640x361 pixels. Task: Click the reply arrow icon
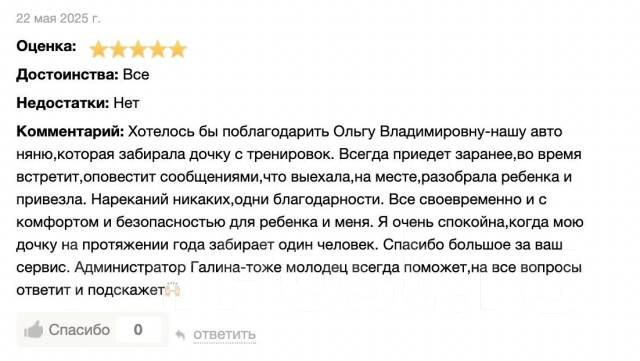point(180,335)
